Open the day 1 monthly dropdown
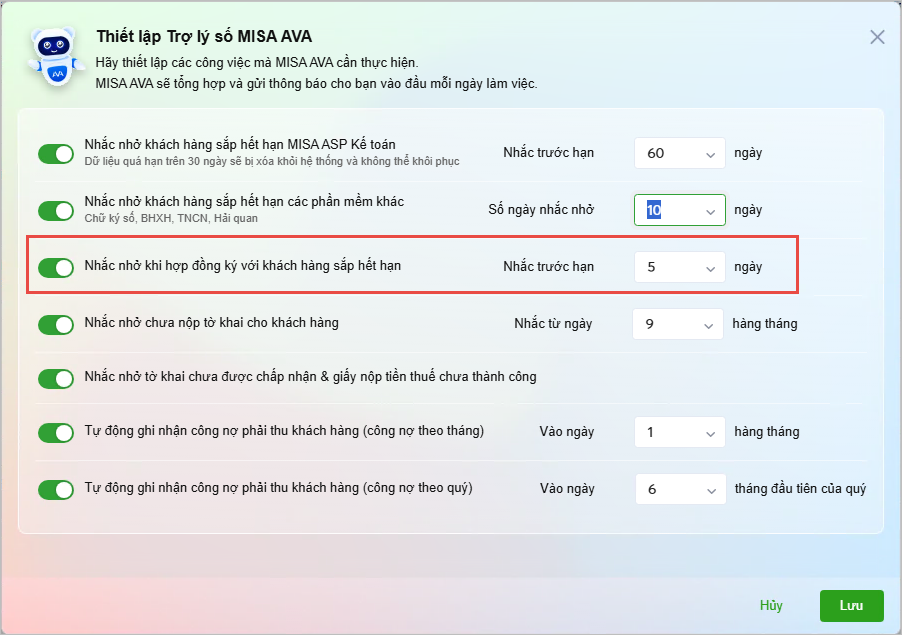Image resolution: width=902 pixels, height=635 pixels. 679,432
